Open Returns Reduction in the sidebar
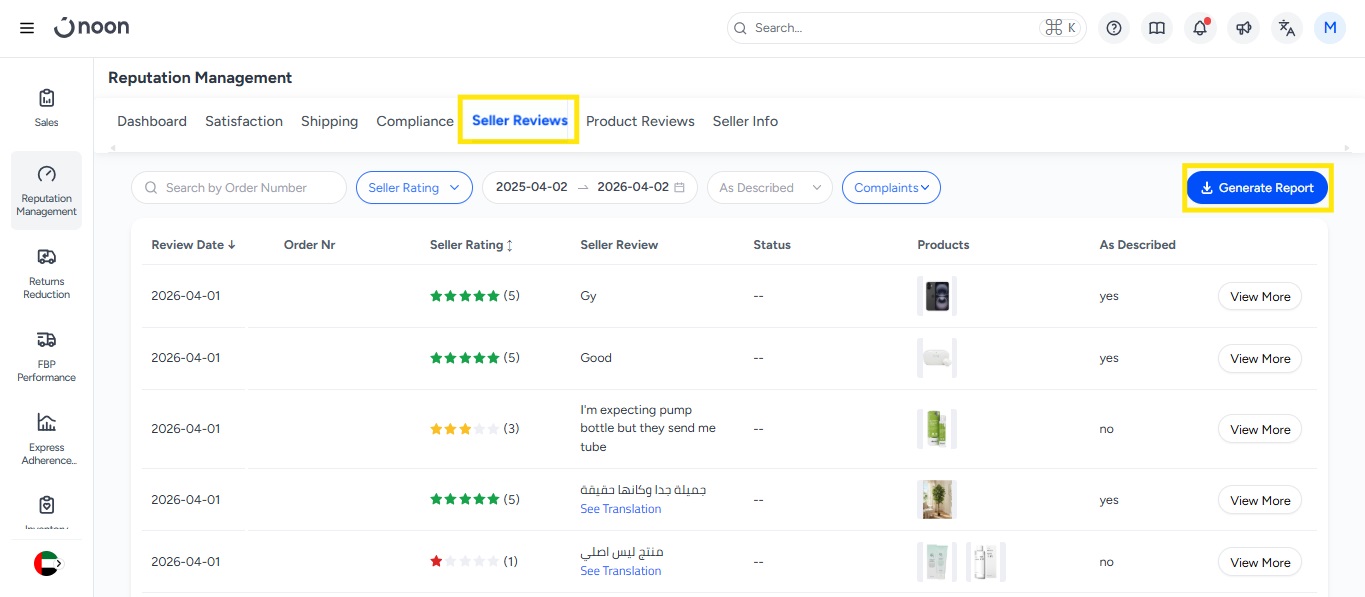The width and height of the screenshot is (1365, 597). 46,273
